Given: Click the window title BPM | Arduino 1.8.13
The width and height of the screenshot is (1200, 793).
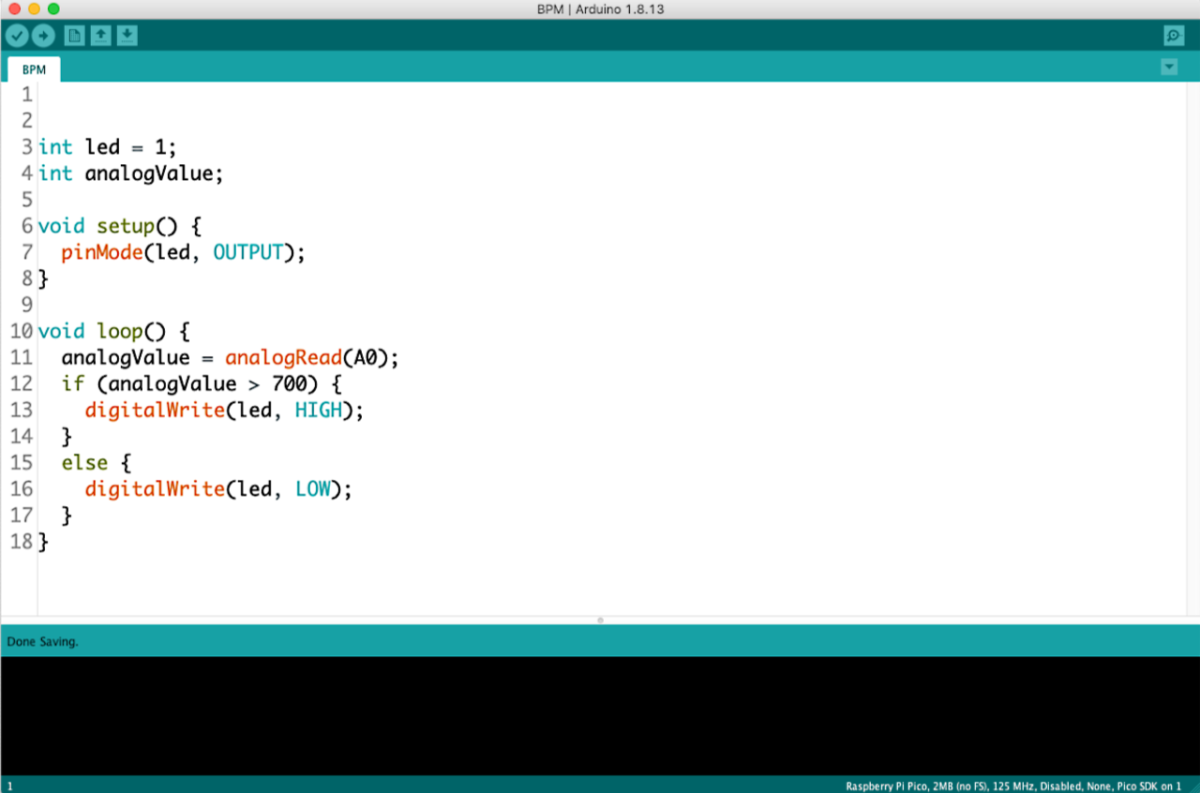Looking at the screenshot, I should coord(600,10).
